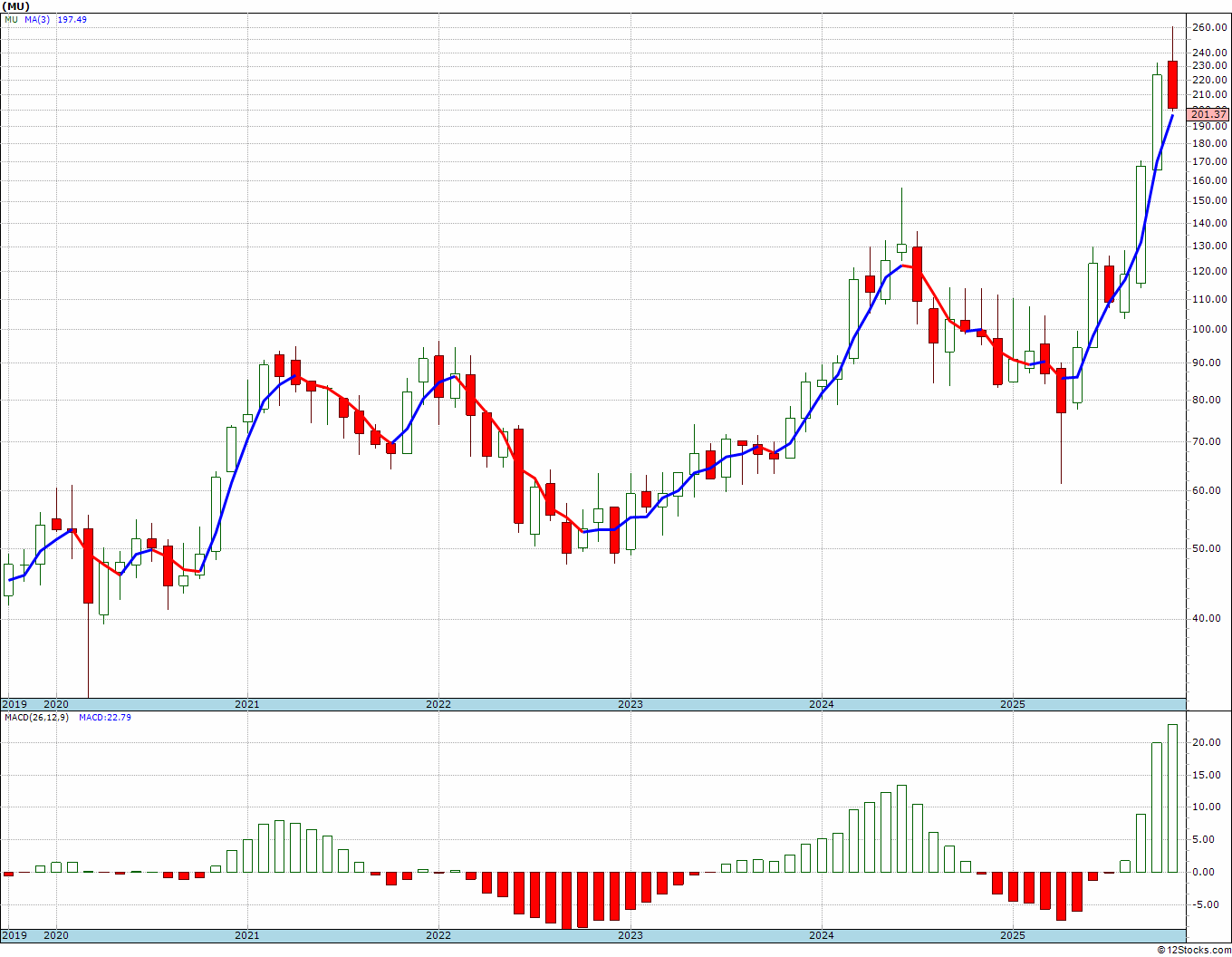
Task: Click the 240.00 price axis label
Action: (x=1209, y=53)
